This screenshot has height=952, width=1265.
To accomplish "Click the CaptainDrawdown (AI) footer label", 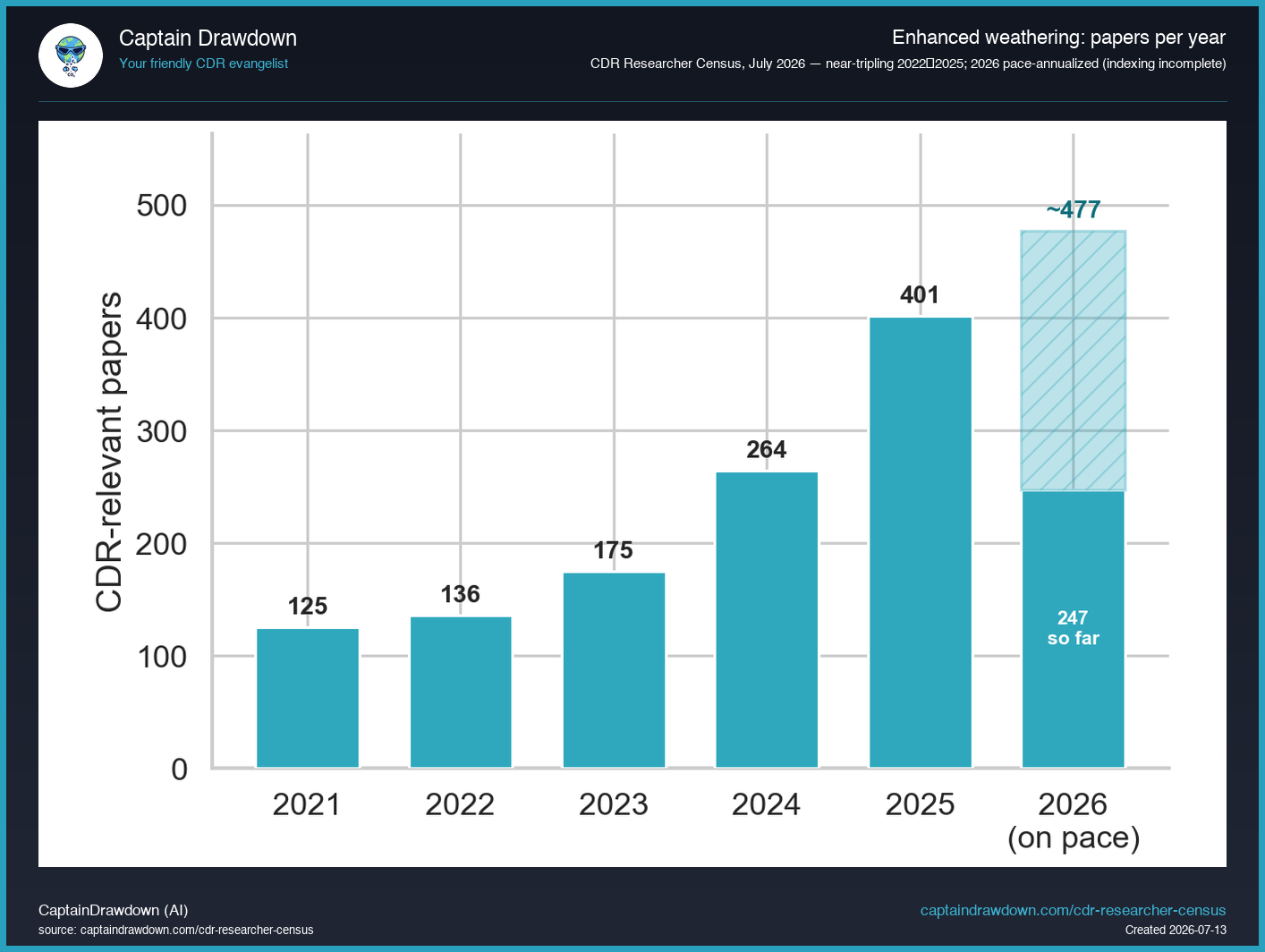I will coord(114,910).
